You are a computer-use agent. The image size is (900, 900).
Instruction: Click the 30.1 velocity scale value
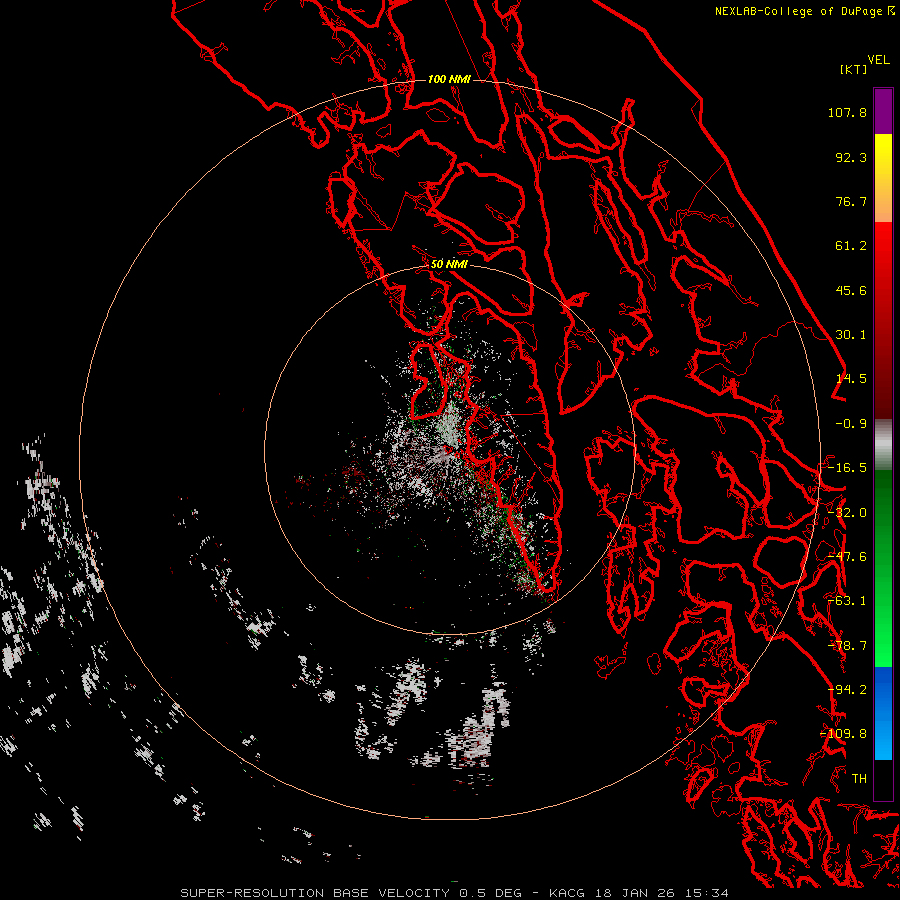[x=851, y=335]
